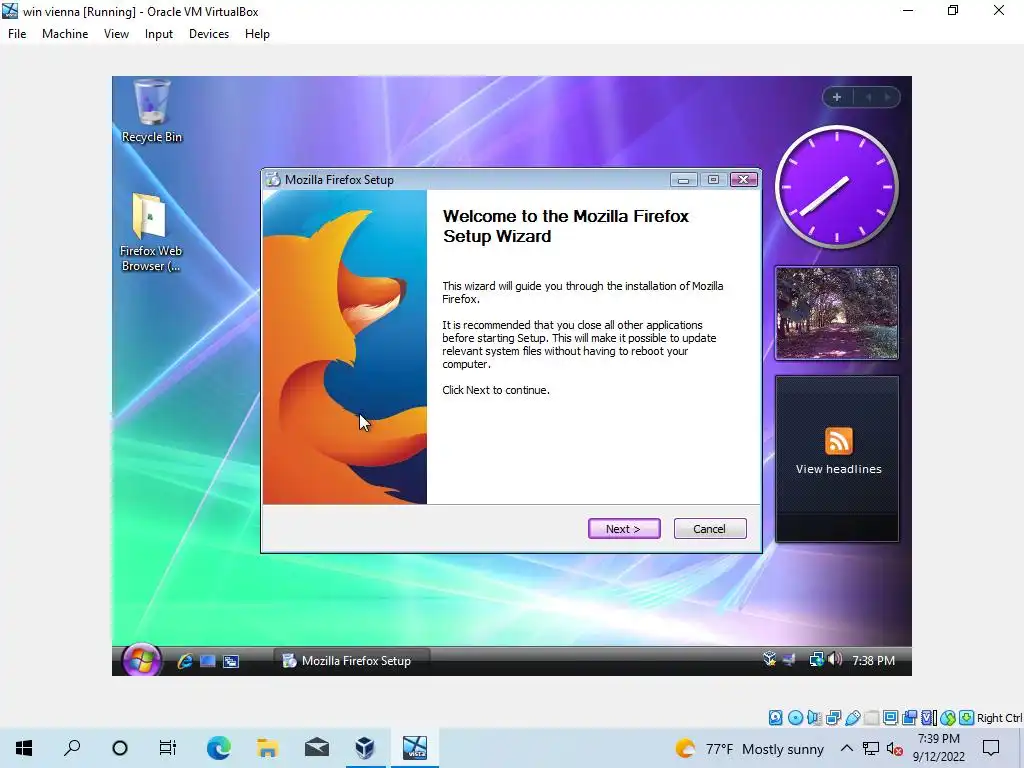Click VirtualBox mouse integration status icon
This screenshot has width=1024, height=768.
click(948, 718)
